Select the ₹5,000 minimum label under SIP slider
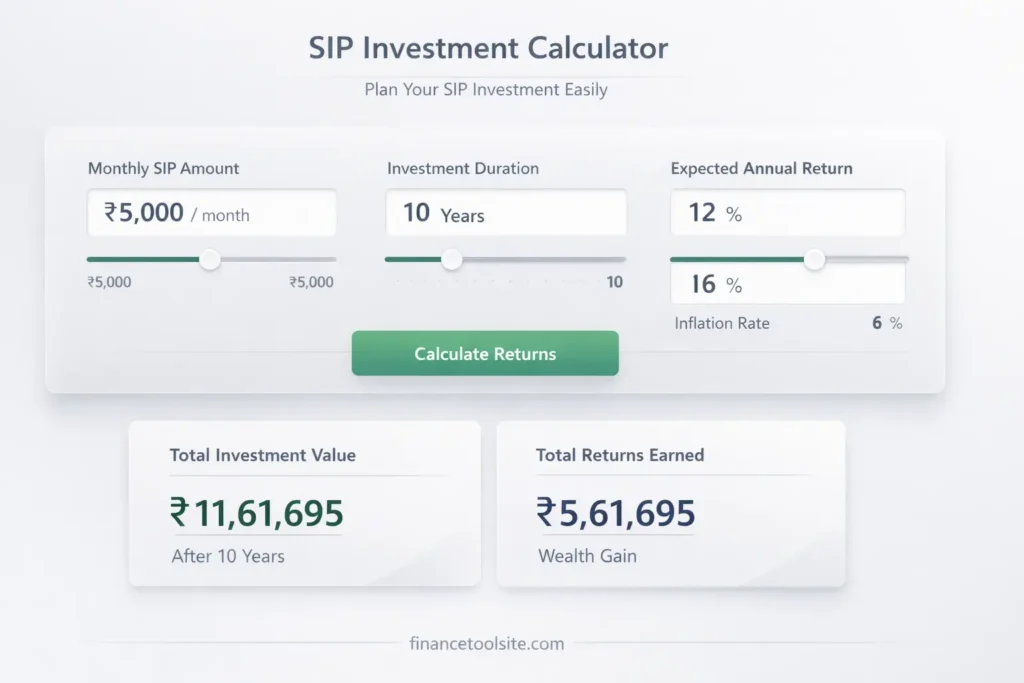Image resolution: width=1024 pixels, height=683 pixels. pyautogui.click(x=109, y=282)
